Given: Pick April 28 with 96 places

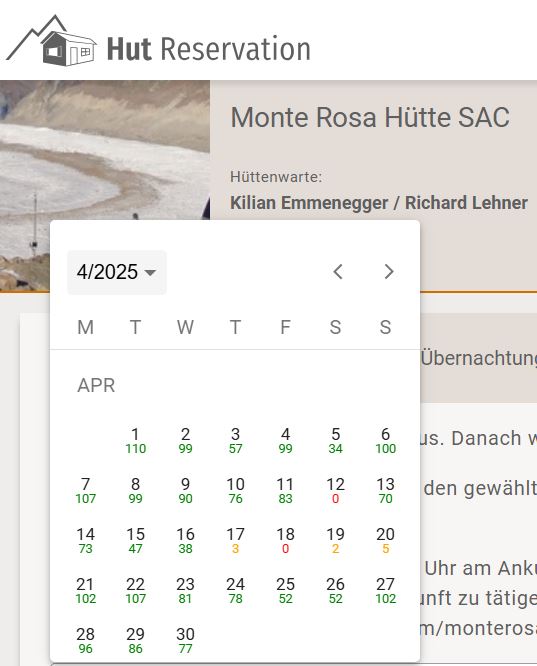Looking at the screenshot, I should [x=85, y=641].
